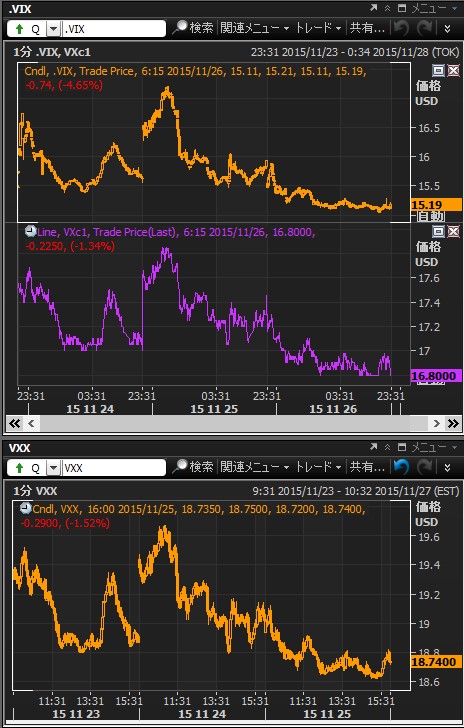Click the clock icon beside the VXc1 Line legend
Image resolution: width=464 pixels, height=728 pixels.
[x=30, y=231]
